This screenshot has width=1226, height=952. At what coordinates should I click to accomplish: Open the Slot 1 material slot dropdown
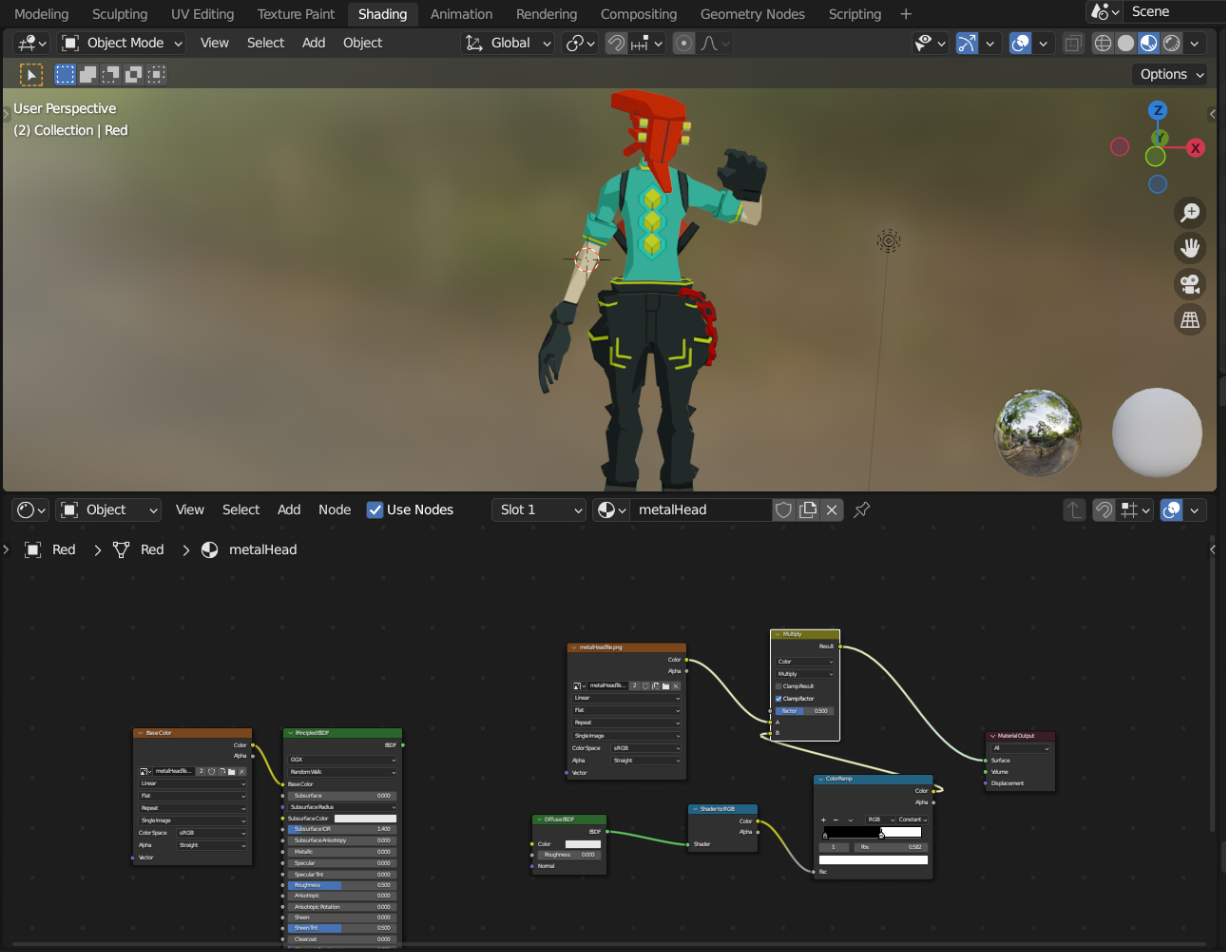tap(538, 510)
